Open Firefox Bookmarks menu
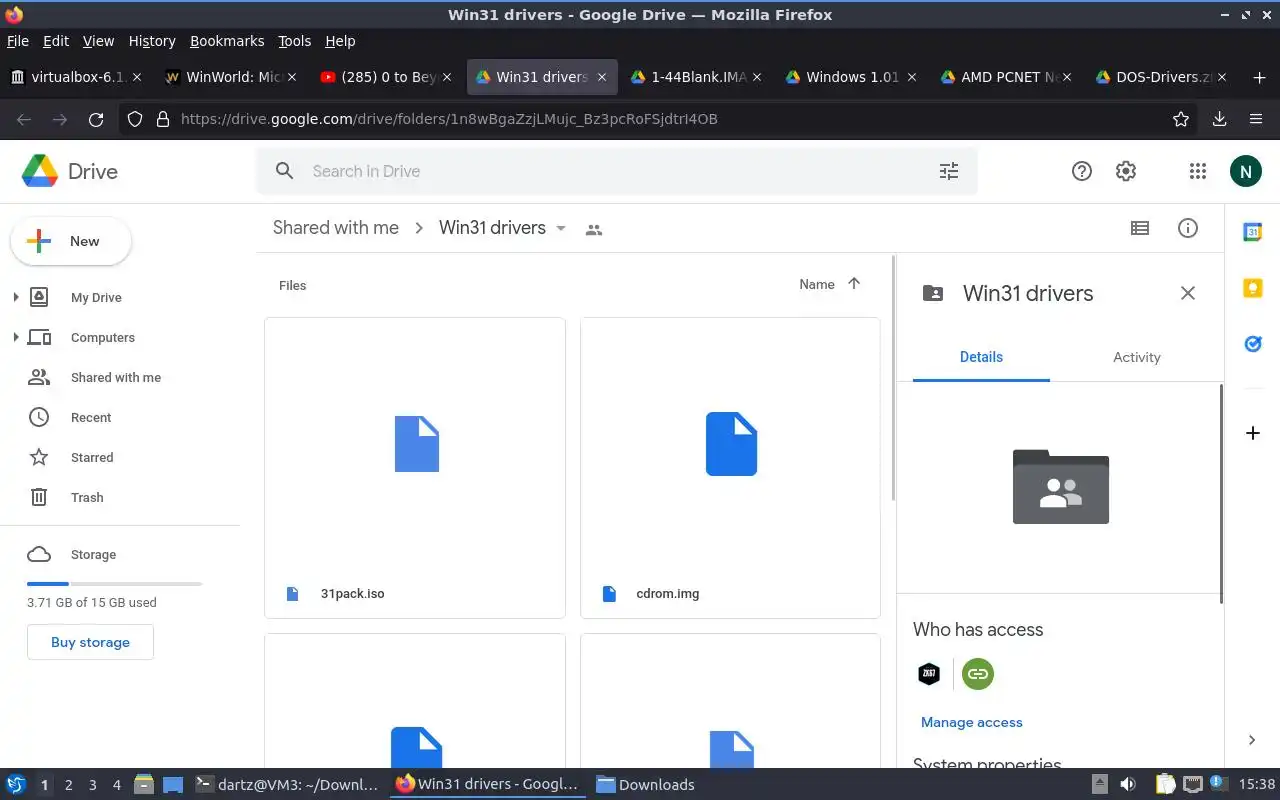 [227, 41]
